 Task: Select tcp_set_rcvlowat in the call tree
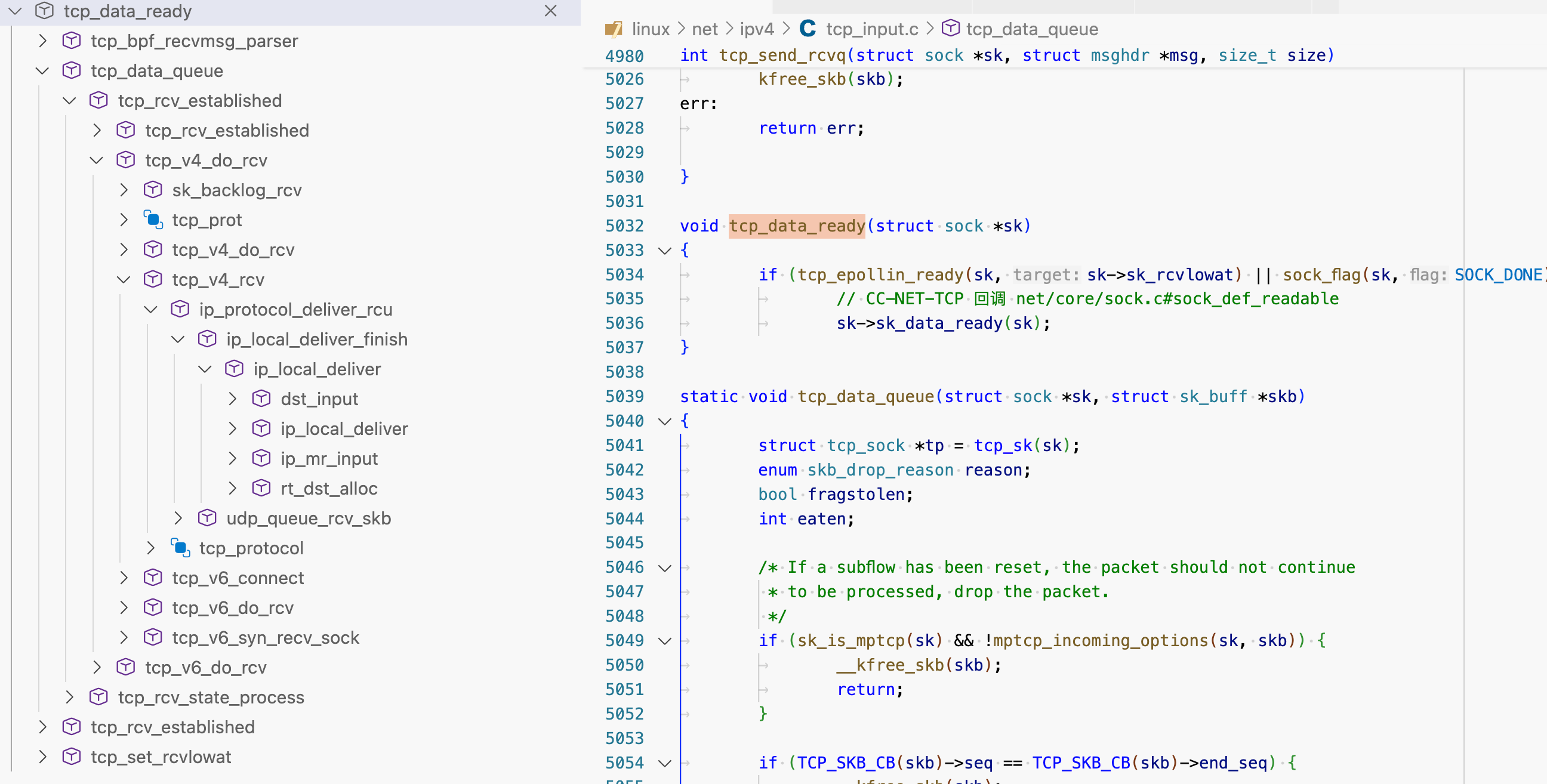[161, 757]
